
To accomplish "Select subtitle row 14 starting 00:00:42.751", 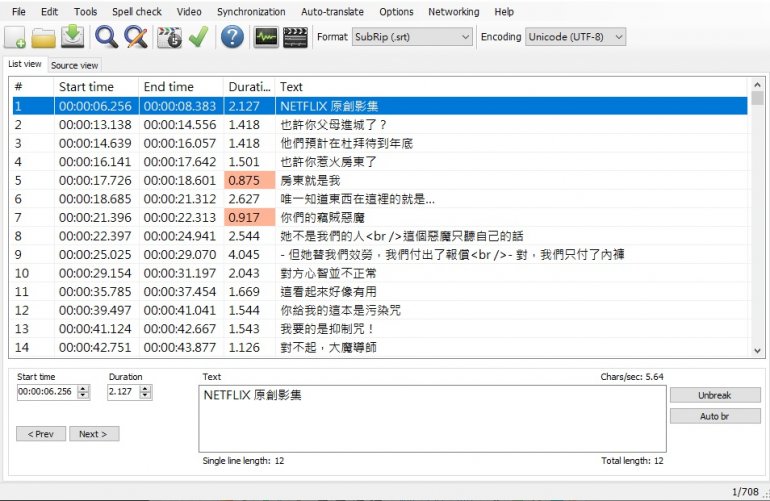I will pyautogui.click(x=380, y=347).
